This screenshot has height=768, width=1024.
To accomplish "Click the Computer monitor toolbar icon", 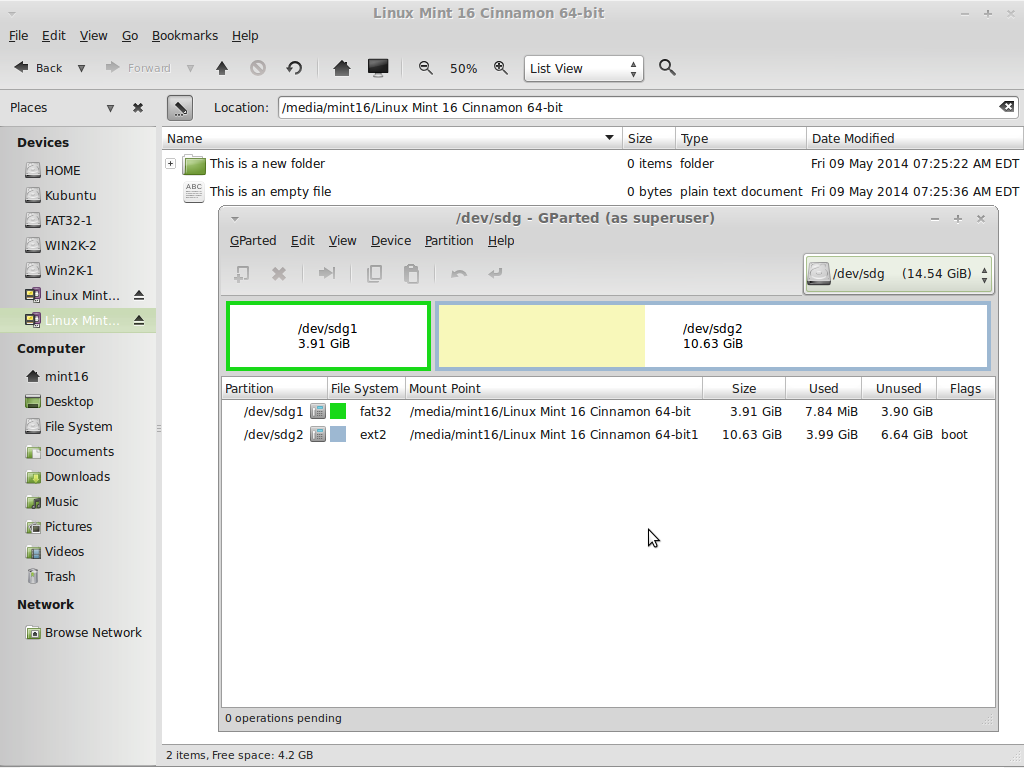I will pos(378,68).
